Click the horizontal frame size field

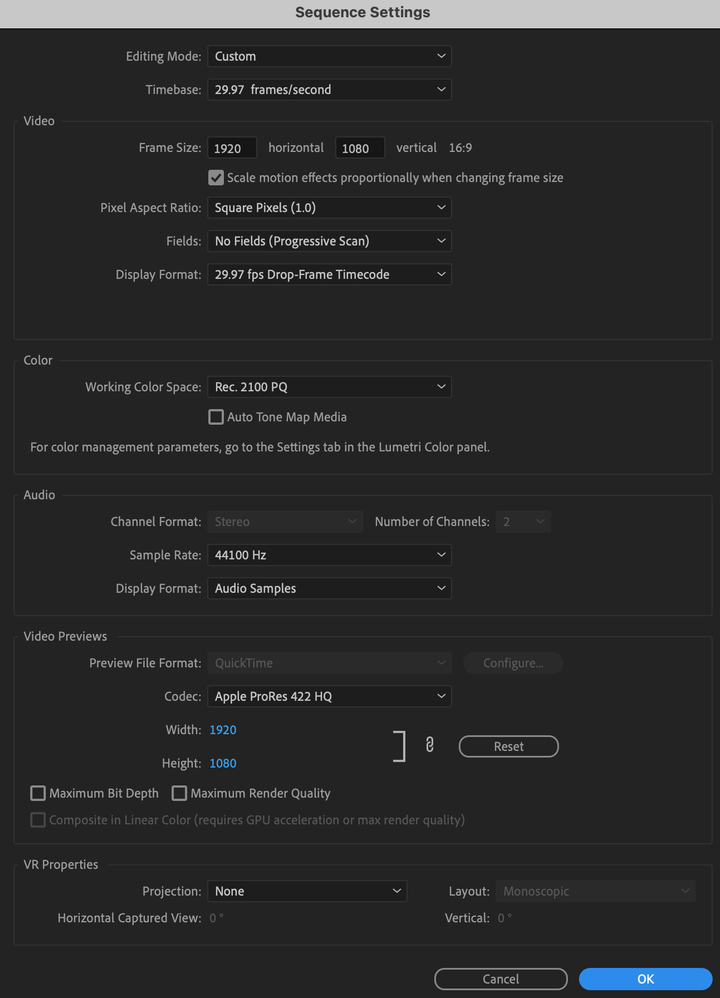pos(232,148)
